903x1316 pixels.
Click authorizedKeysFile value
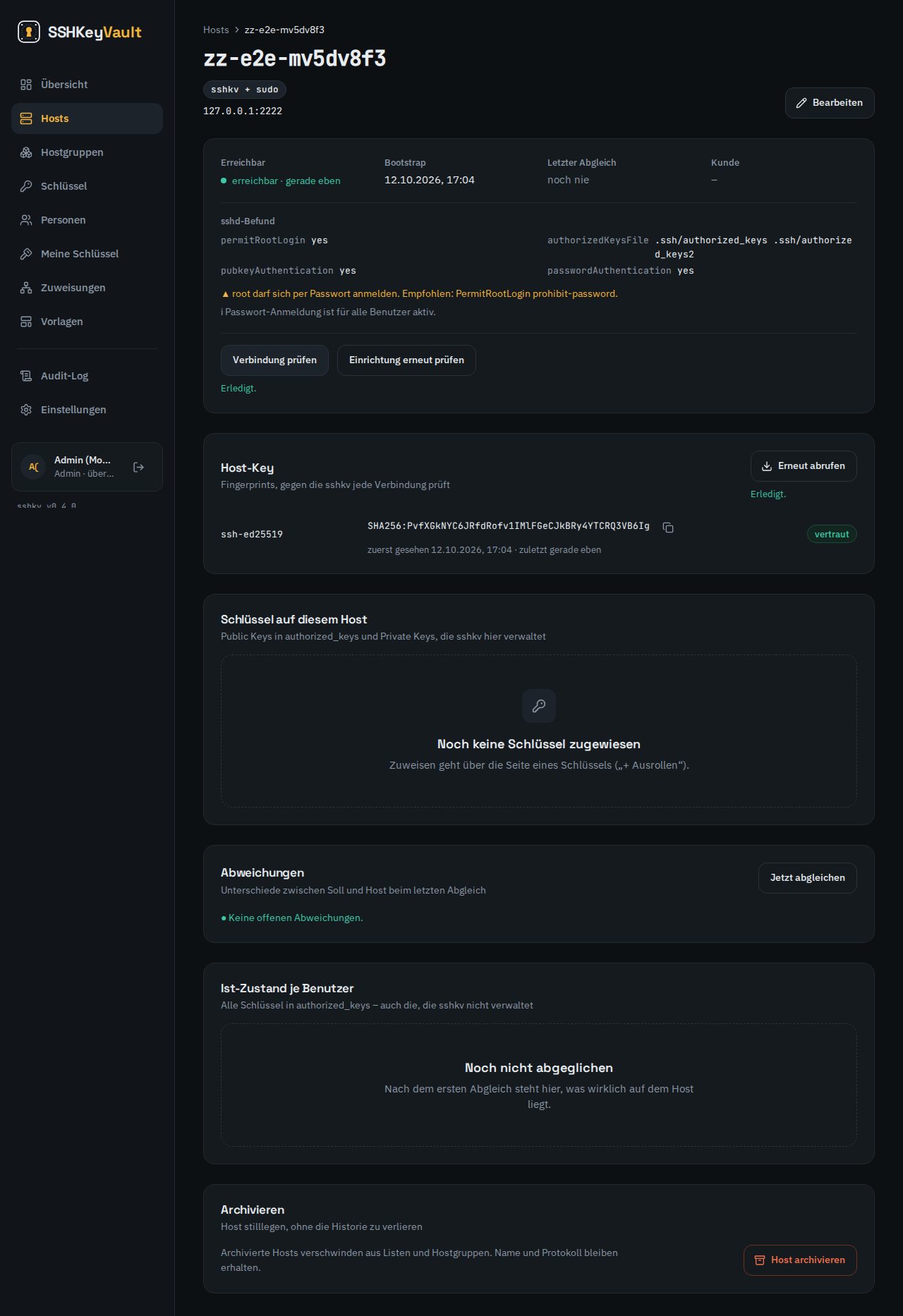pyautogui.click(x=753, y=248)
